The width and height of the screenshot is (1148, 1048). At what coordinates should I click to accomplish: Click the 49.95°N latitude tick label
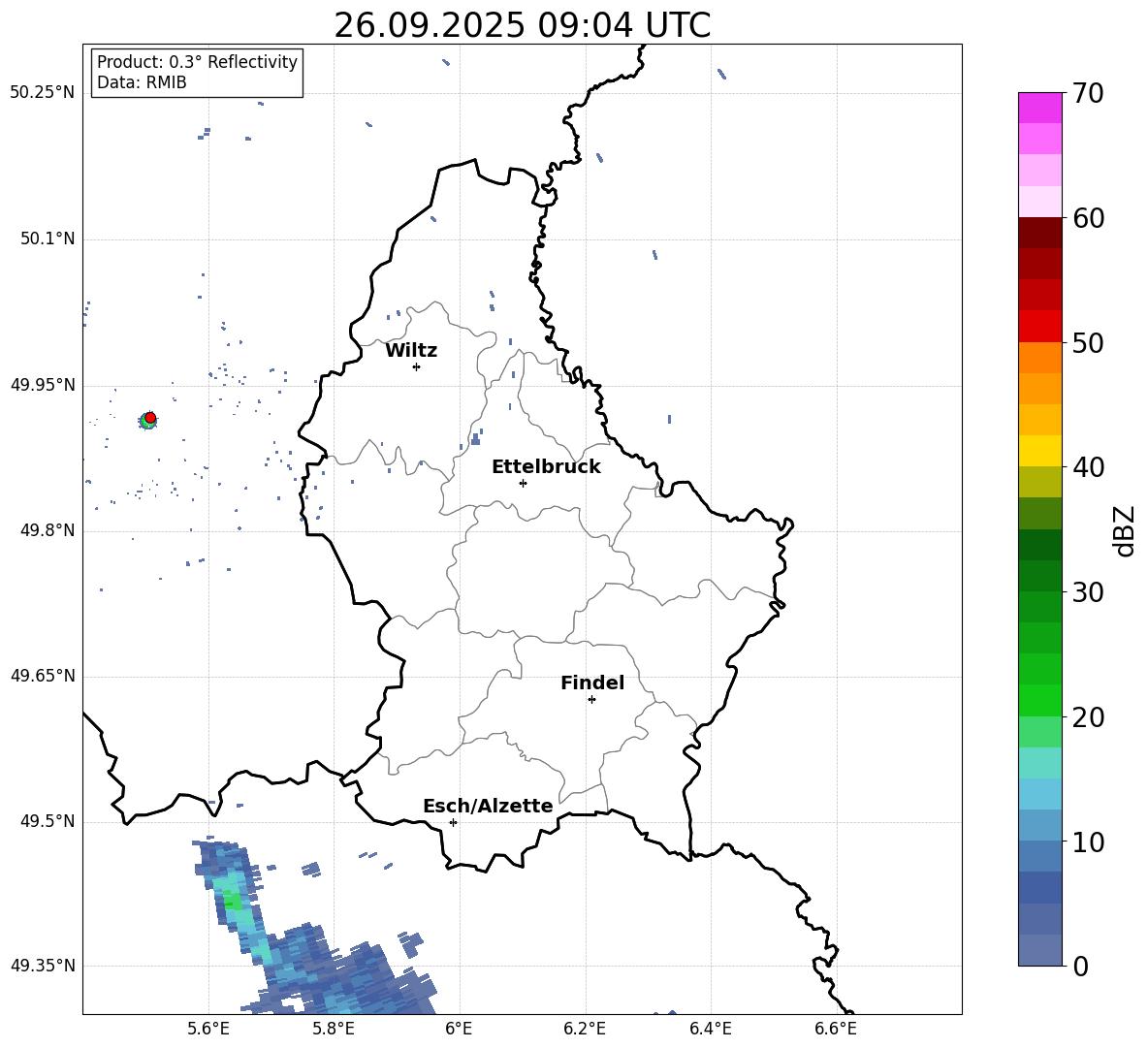click(x=42, y=384)
